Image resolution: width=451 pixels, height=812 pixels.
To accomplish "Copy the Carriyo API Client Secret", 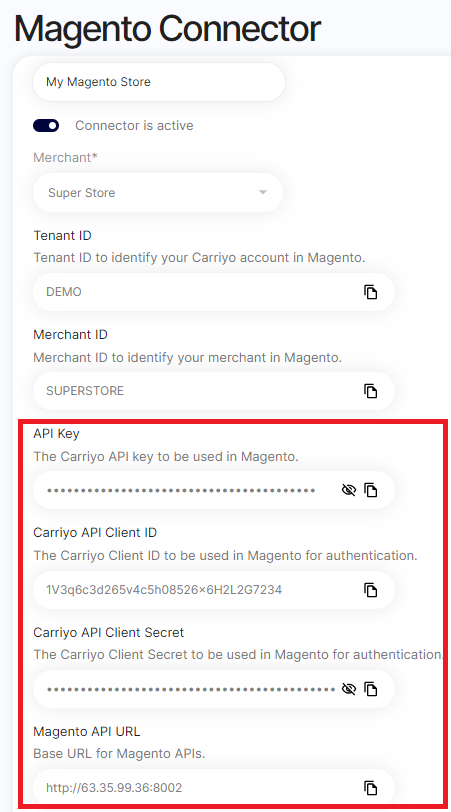I will coord(370,689).
